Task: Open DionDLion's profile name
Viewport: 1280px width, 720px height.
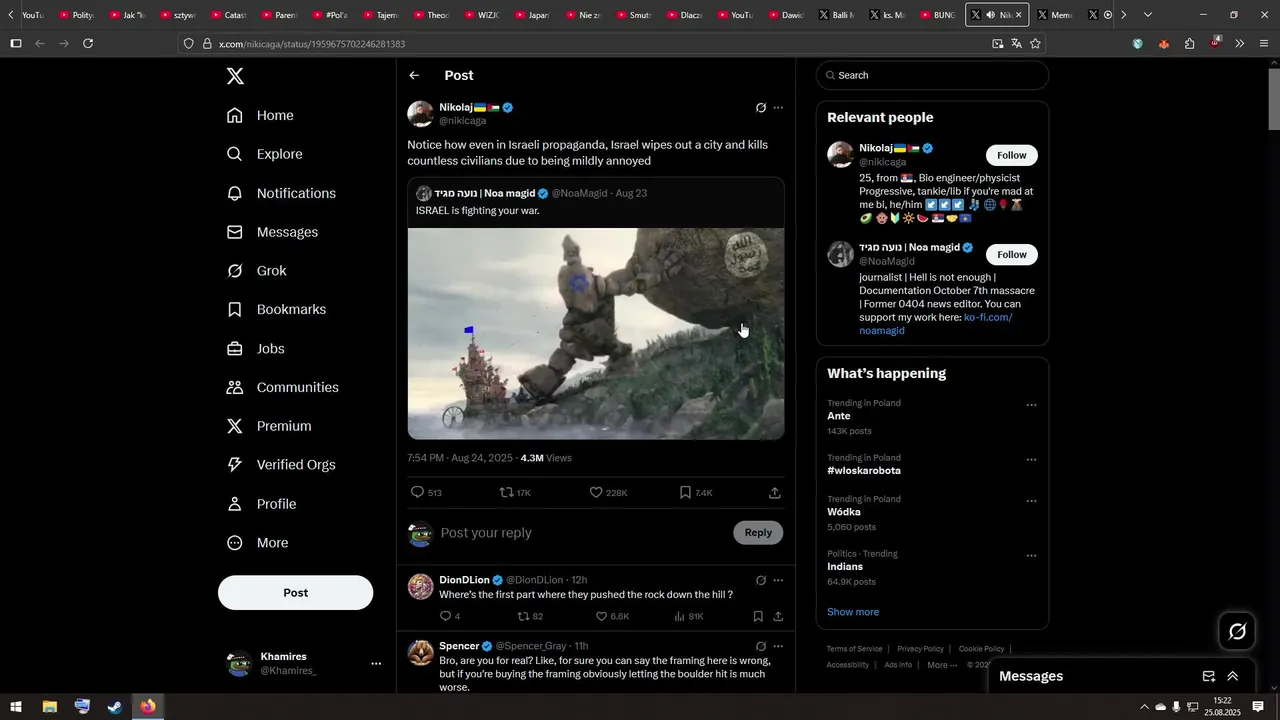Action: tap(464, 580)
